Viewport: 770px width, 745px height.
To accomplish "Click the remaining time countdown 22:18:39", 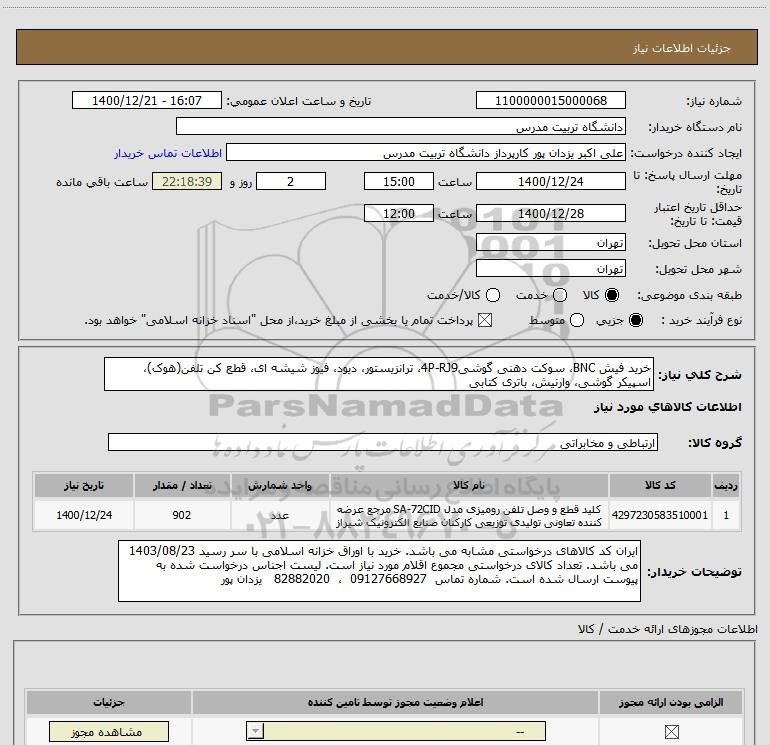I will point(187,181).
